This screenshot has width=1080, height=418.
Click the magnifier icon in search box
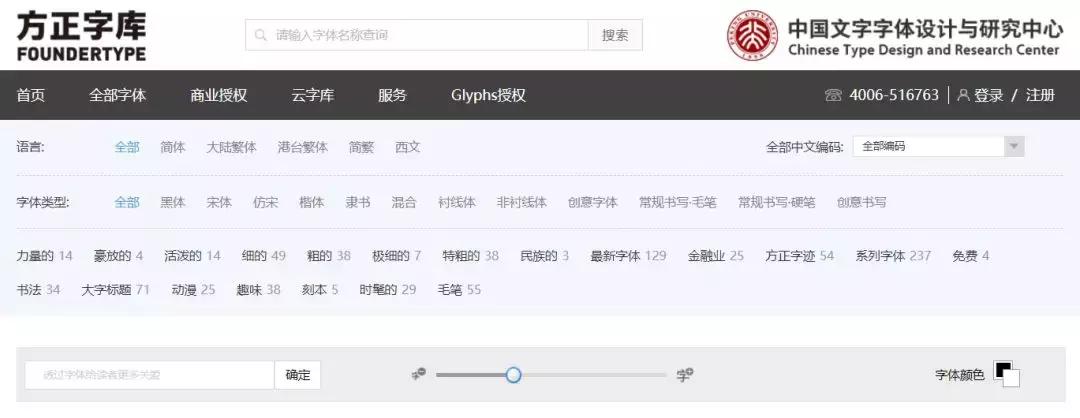[x=260, y=35]
